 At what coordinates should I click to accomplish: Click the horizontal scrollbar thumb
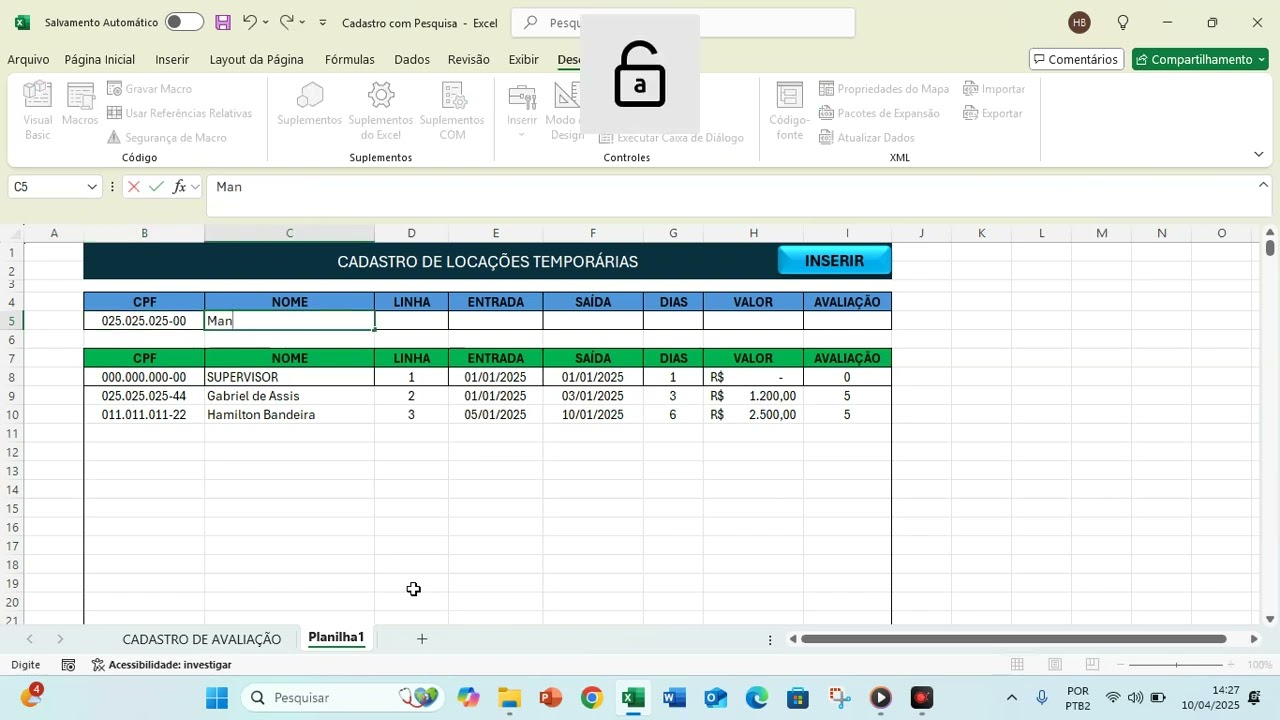pos(1013,639)
